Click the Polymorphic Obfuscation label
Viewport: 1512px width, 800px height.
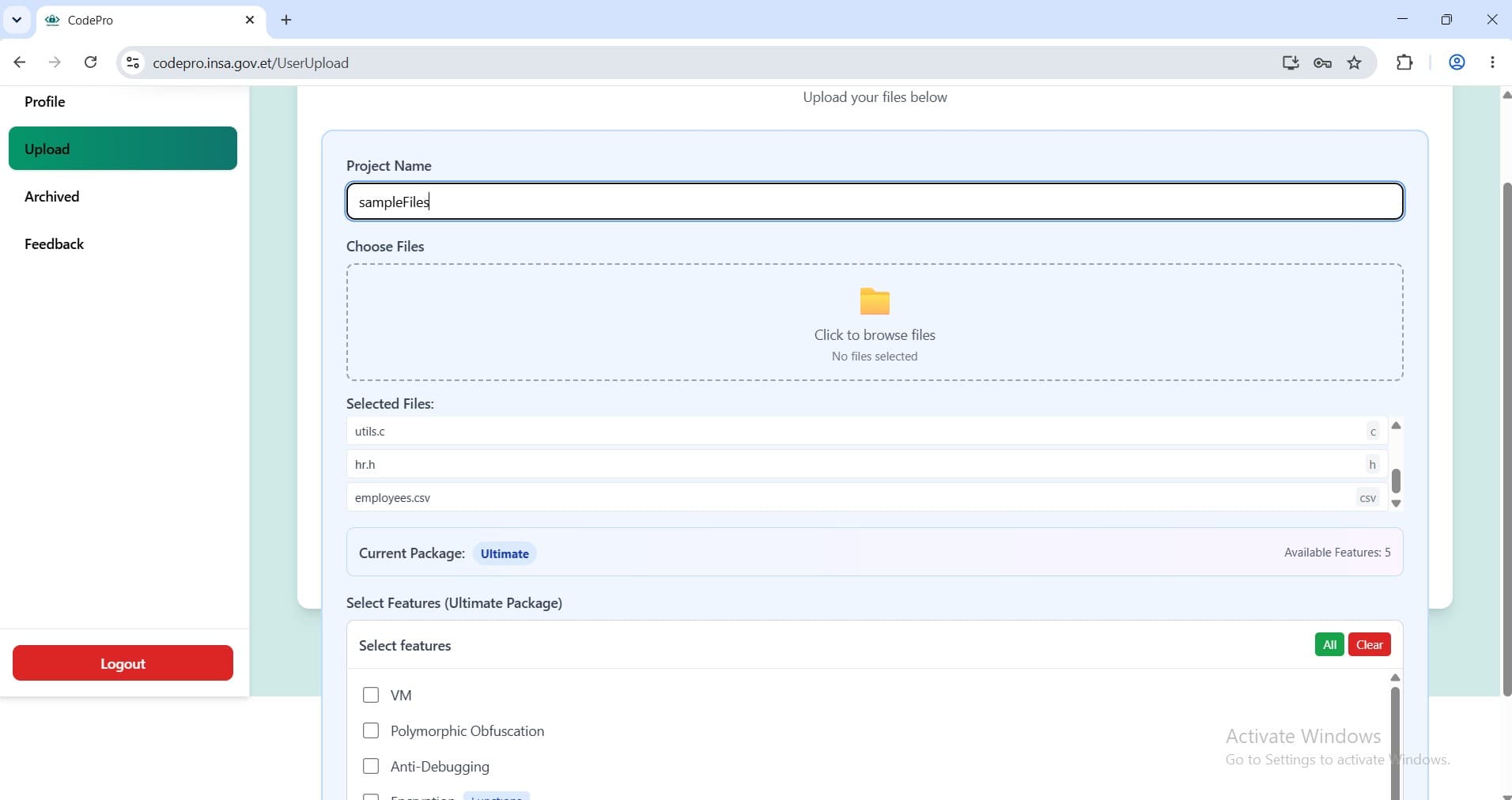(467, 730)
